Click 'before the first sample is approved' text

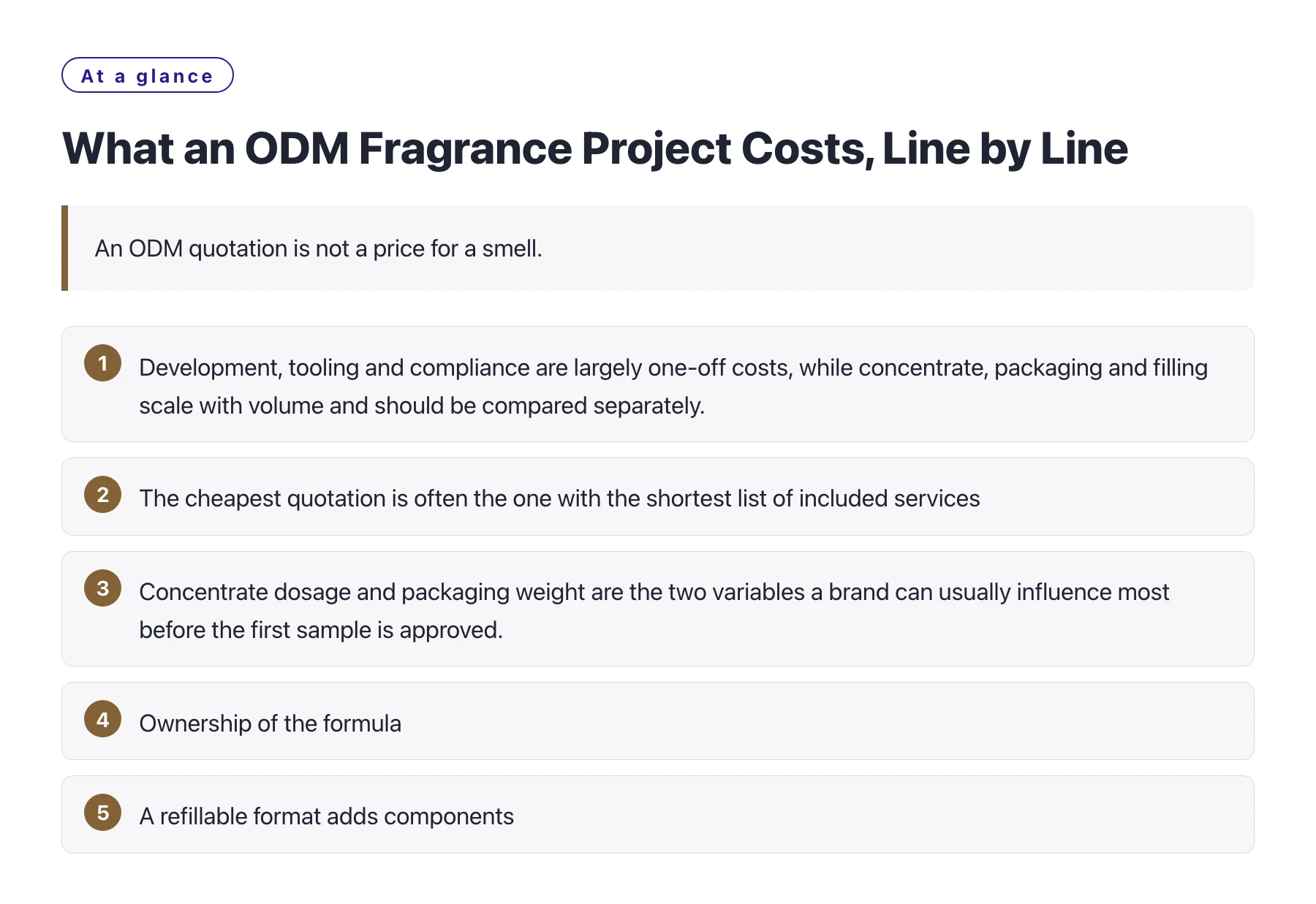pos(321,630)
